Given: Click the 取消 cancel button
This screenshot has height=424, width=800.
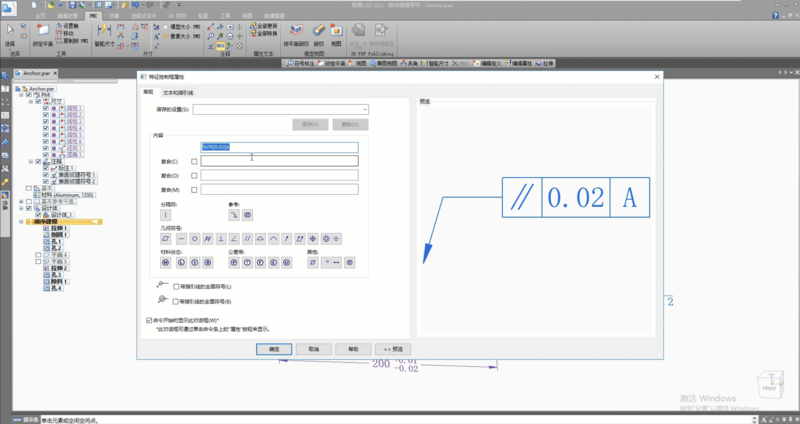Looking at the screenshot, I should pos(314,348).
